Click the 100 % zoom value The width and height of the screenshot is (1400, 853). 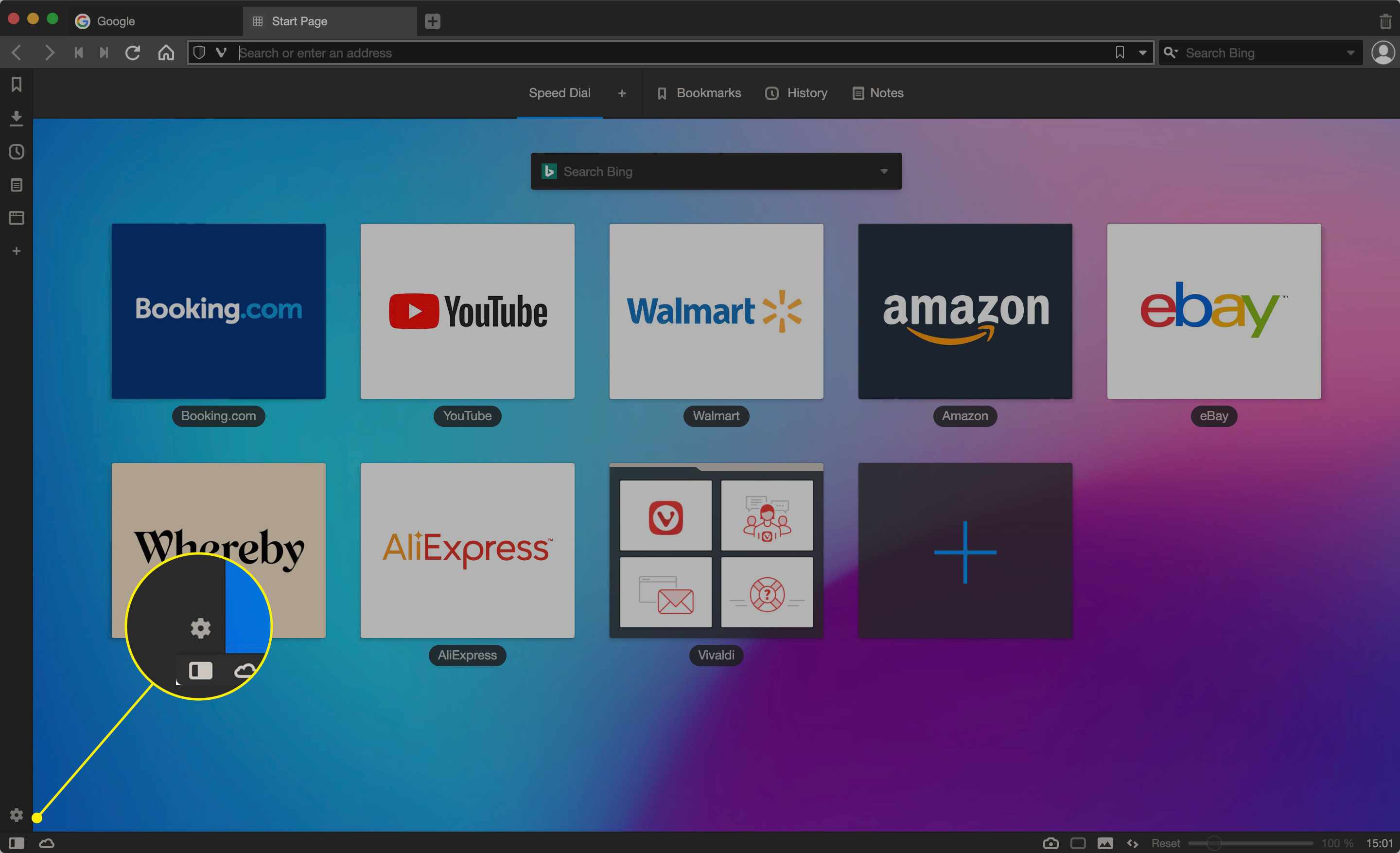tap(1337, 843)
